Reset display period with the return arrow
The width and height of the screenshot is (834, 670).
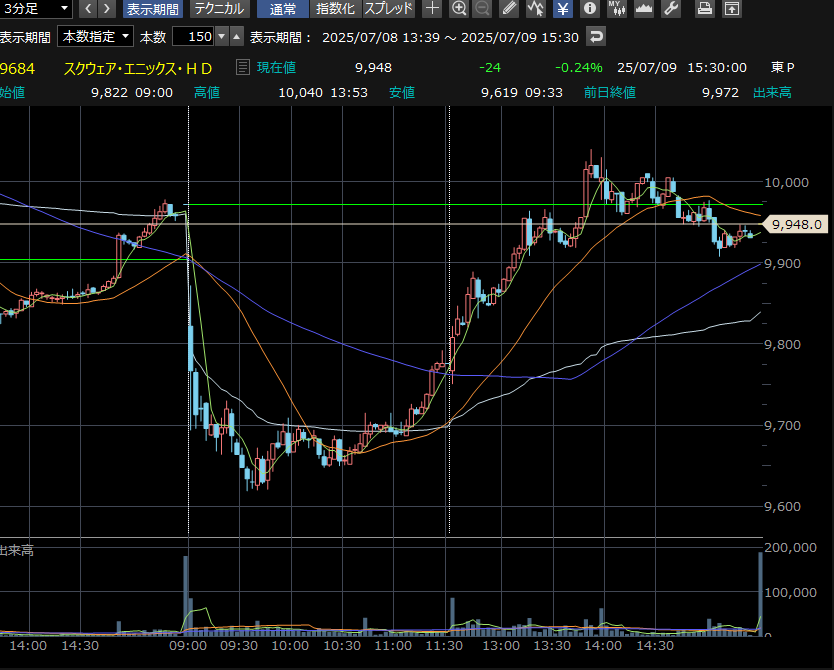tap(596, 37)
